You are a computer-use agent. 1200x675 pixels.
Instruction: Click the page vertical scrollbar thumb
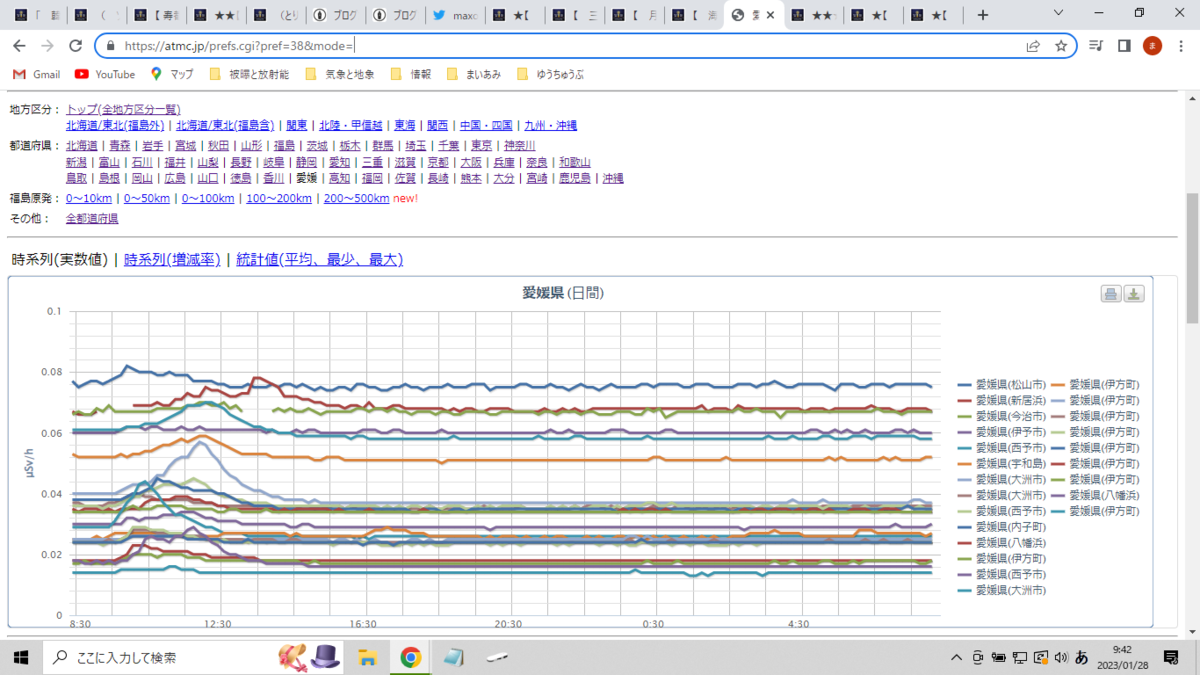click(1191, 258)
